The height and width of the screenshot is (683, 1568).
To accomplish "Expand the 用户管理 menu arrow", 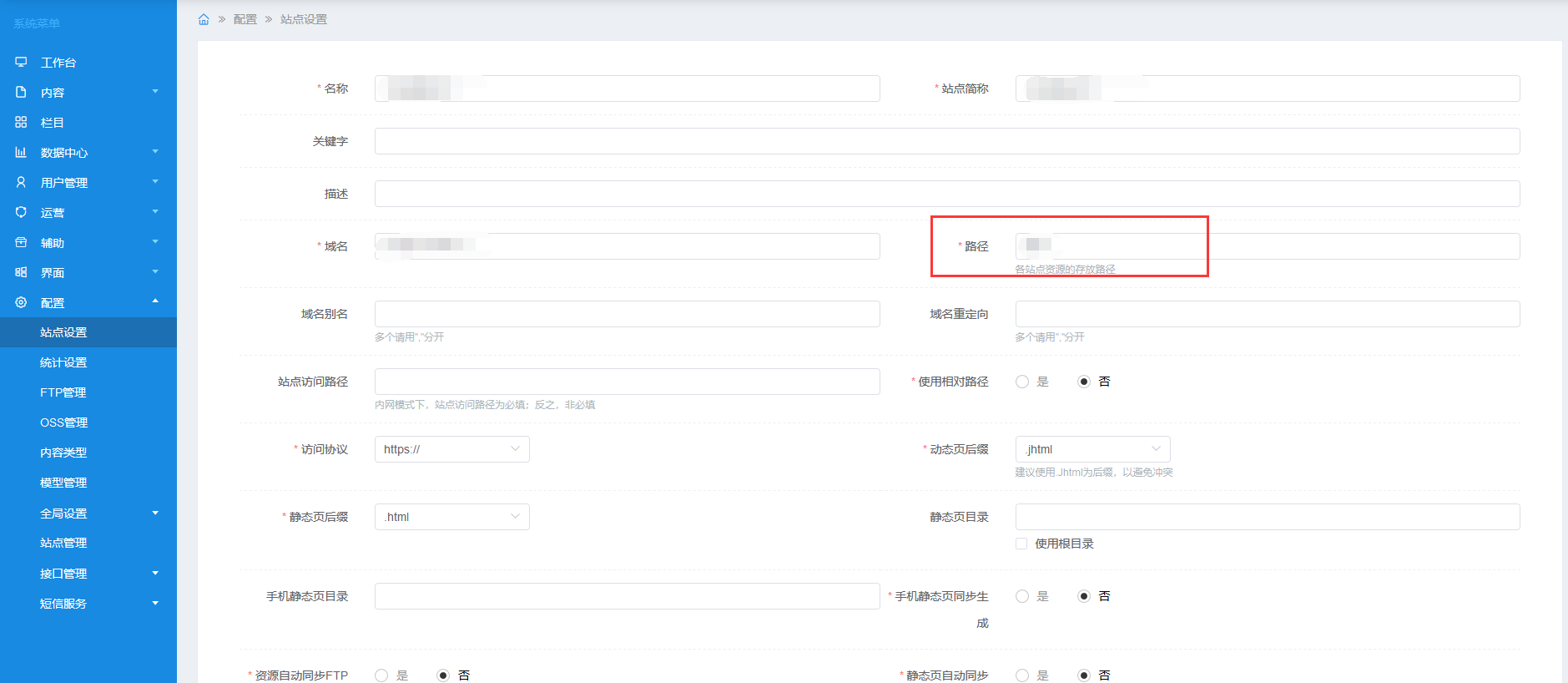I will (x=155, y=181).
